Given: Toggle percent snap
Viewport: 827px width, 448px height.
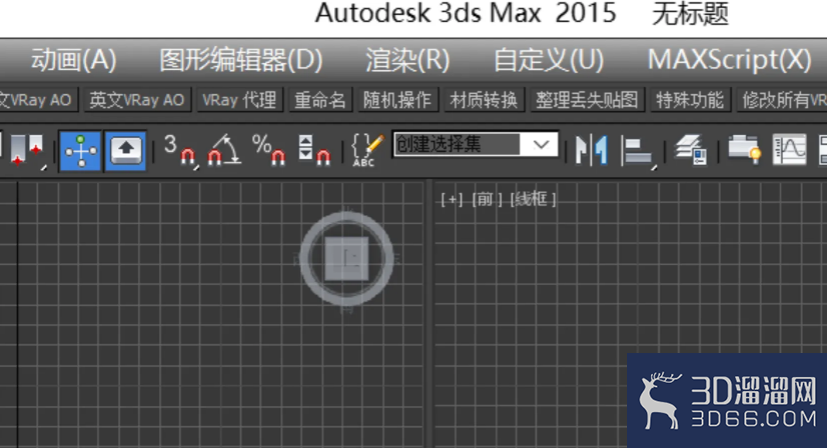Looking at the screenshot, I should [x=269, y=151].
